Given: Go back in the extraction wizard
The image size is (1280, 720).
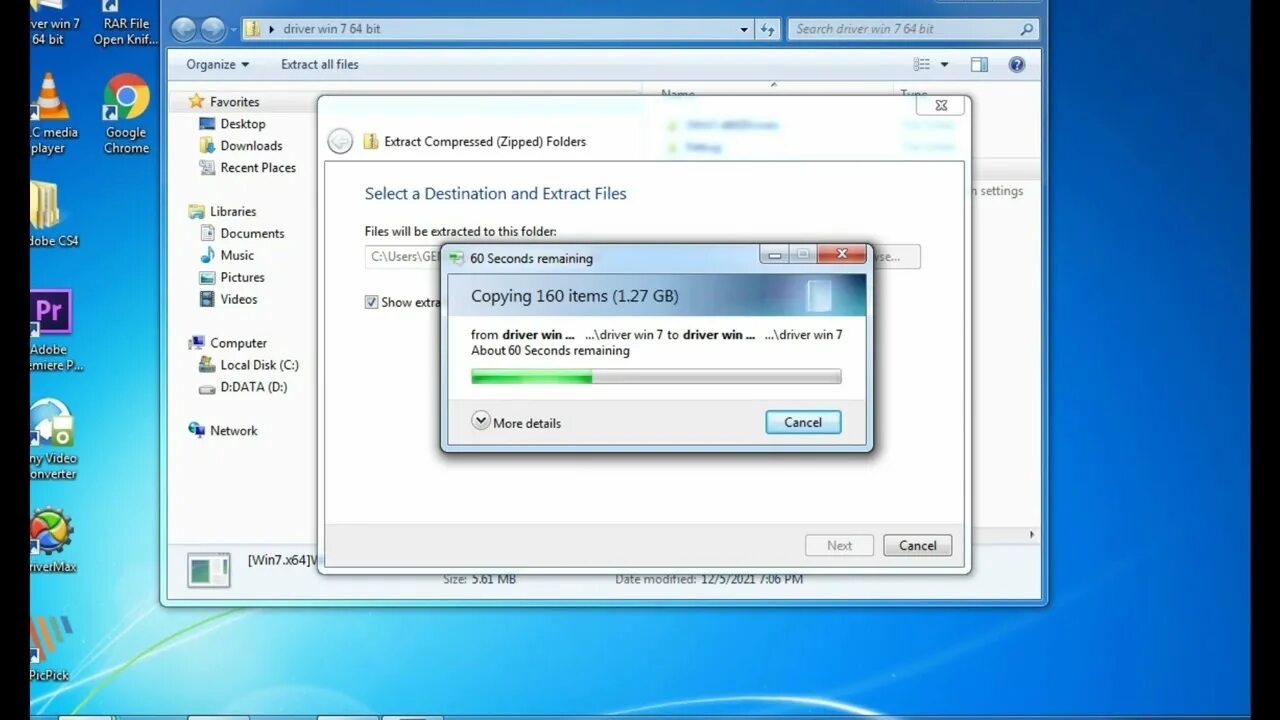Looking at the screenshot, I should [340, 142].
